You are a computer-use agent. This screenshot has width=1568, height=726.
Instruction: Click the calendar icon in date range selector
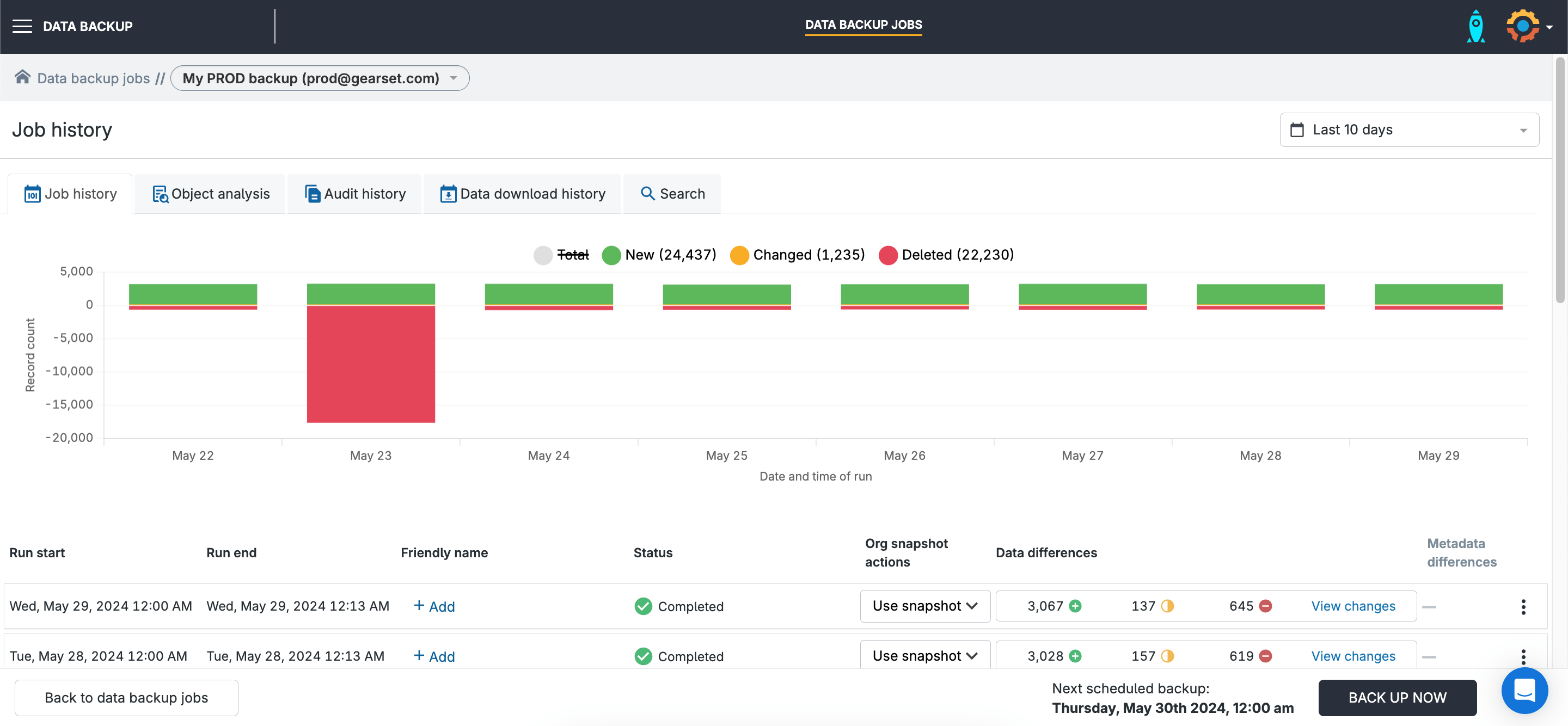(x=1296, y=130)
